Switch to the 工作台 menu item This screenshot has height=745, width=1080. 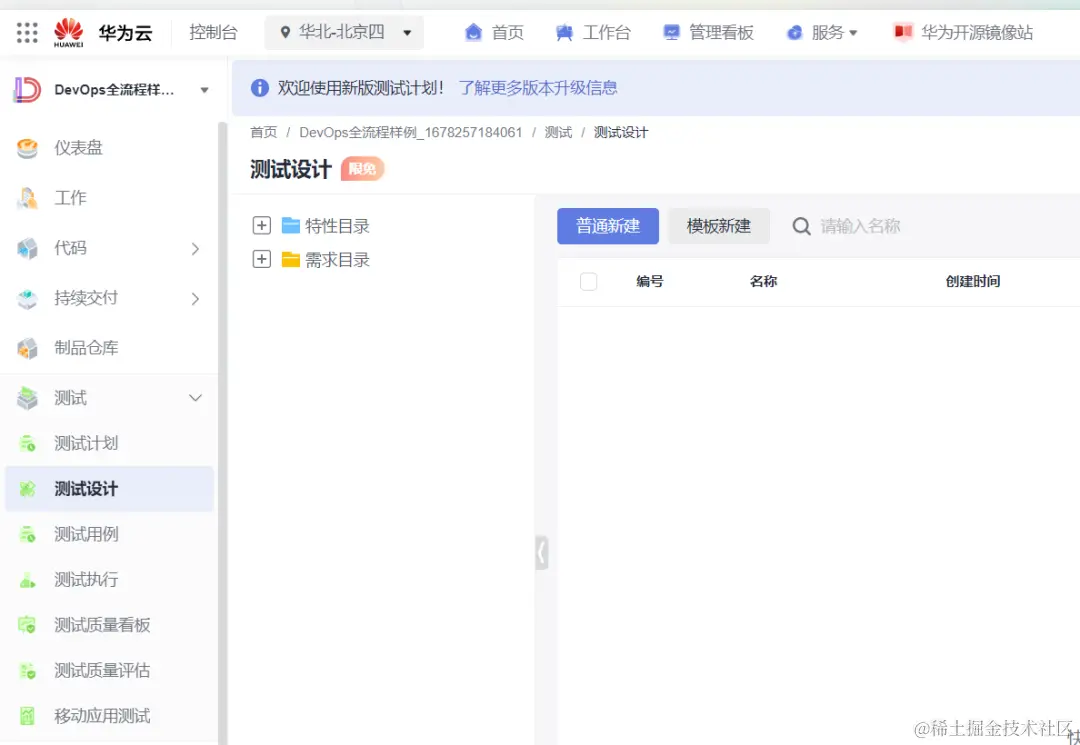point(606,31)
